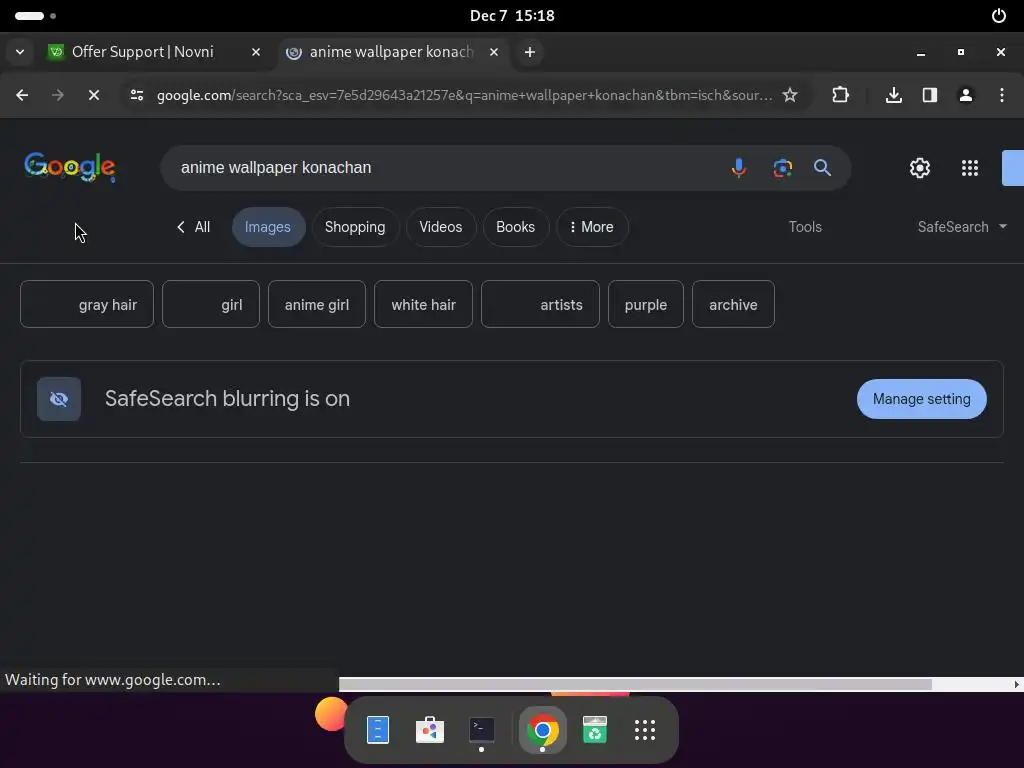Open the More search filters menu

592,227
